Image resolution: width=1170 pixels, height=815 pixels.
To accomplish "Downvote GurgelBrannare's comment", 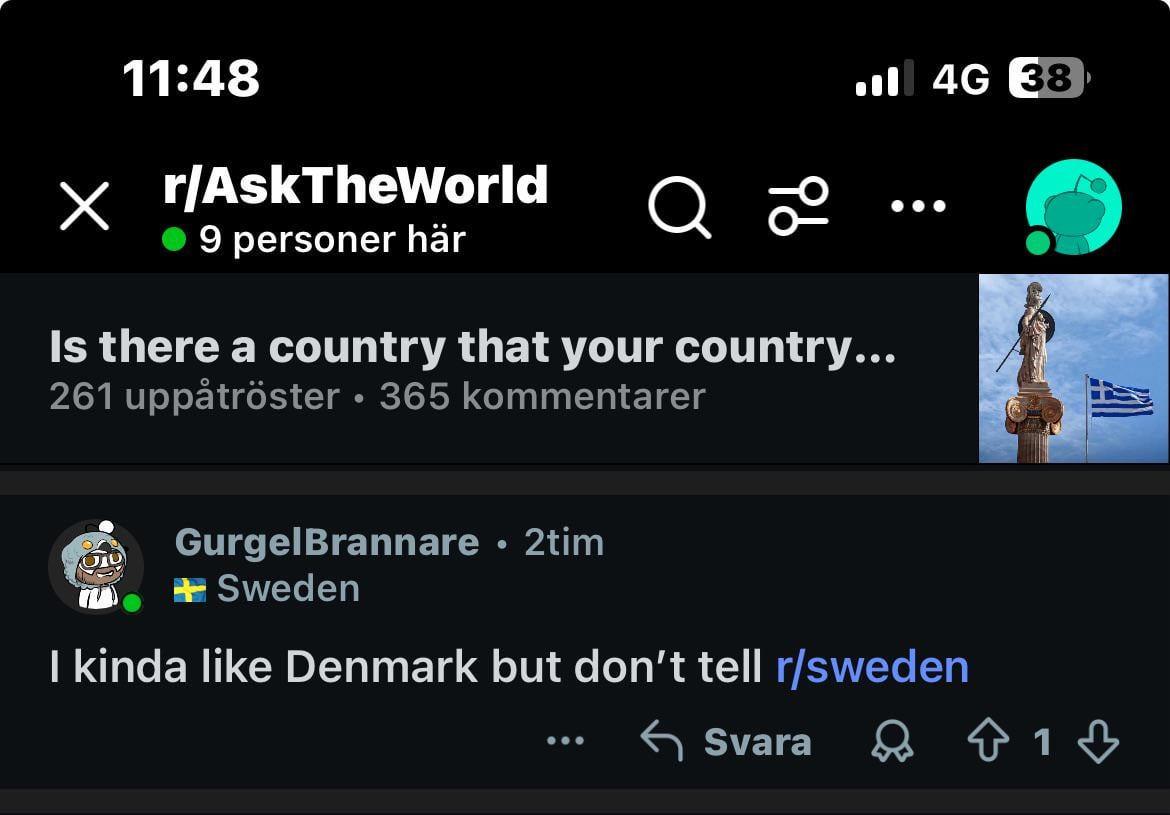I will [x=1097, y=742].
